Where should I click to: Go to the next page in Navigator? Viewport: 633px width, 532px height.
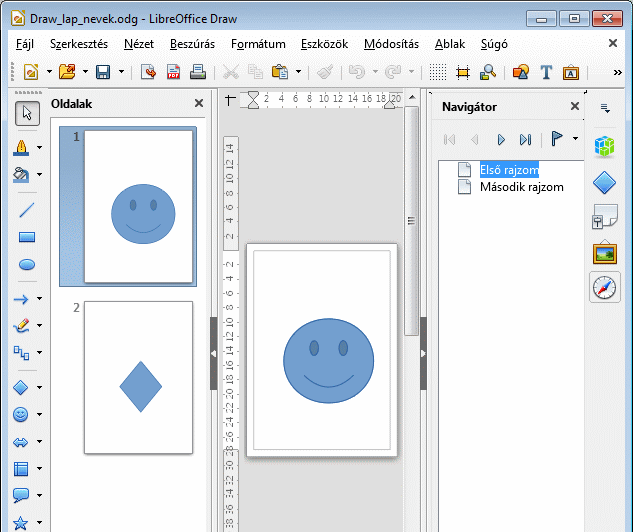(x=501, y=140)
